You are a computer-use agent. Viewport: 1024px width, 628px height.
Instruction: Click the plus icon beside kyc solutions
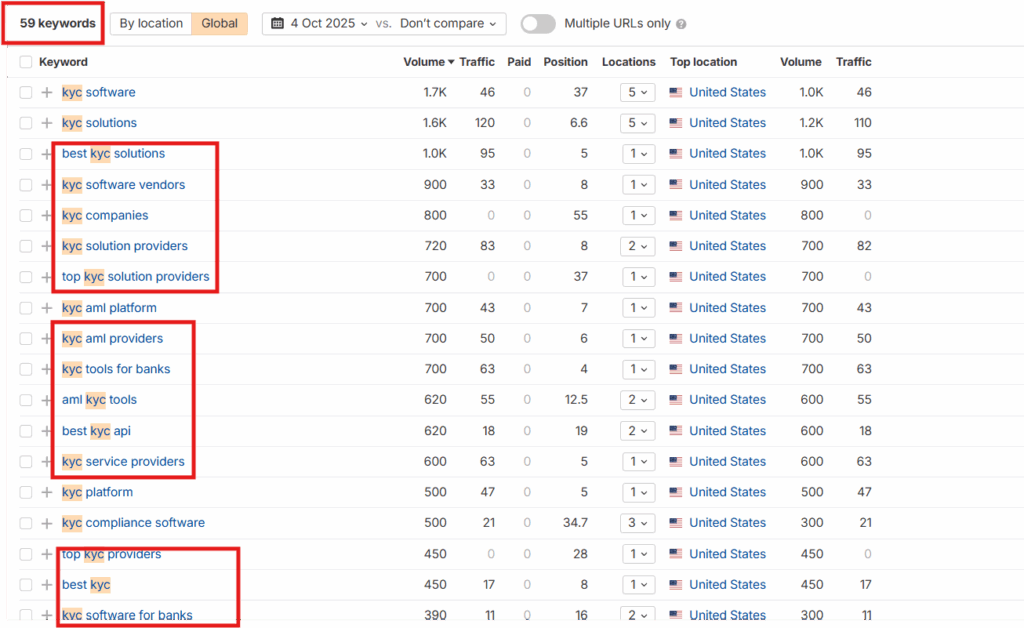point(47,123)
